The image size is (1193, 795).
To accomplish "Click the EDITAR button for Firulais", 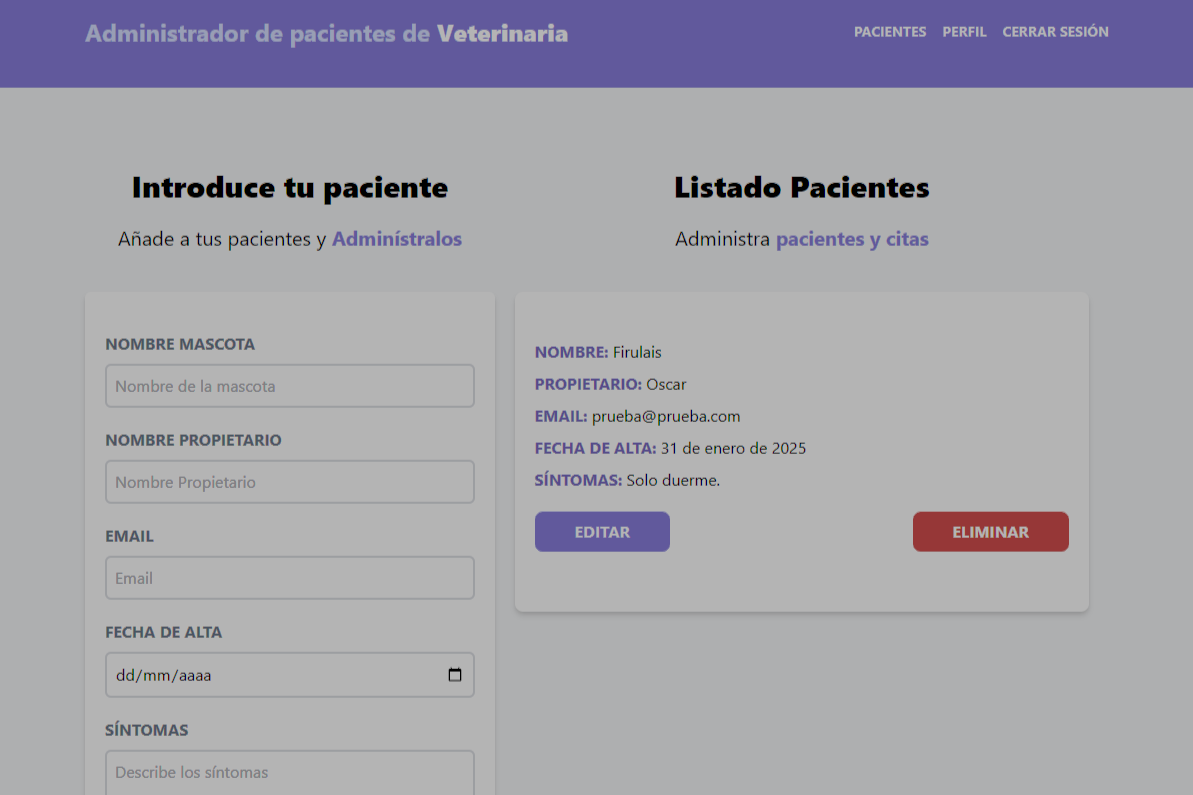I will [602, 532].
